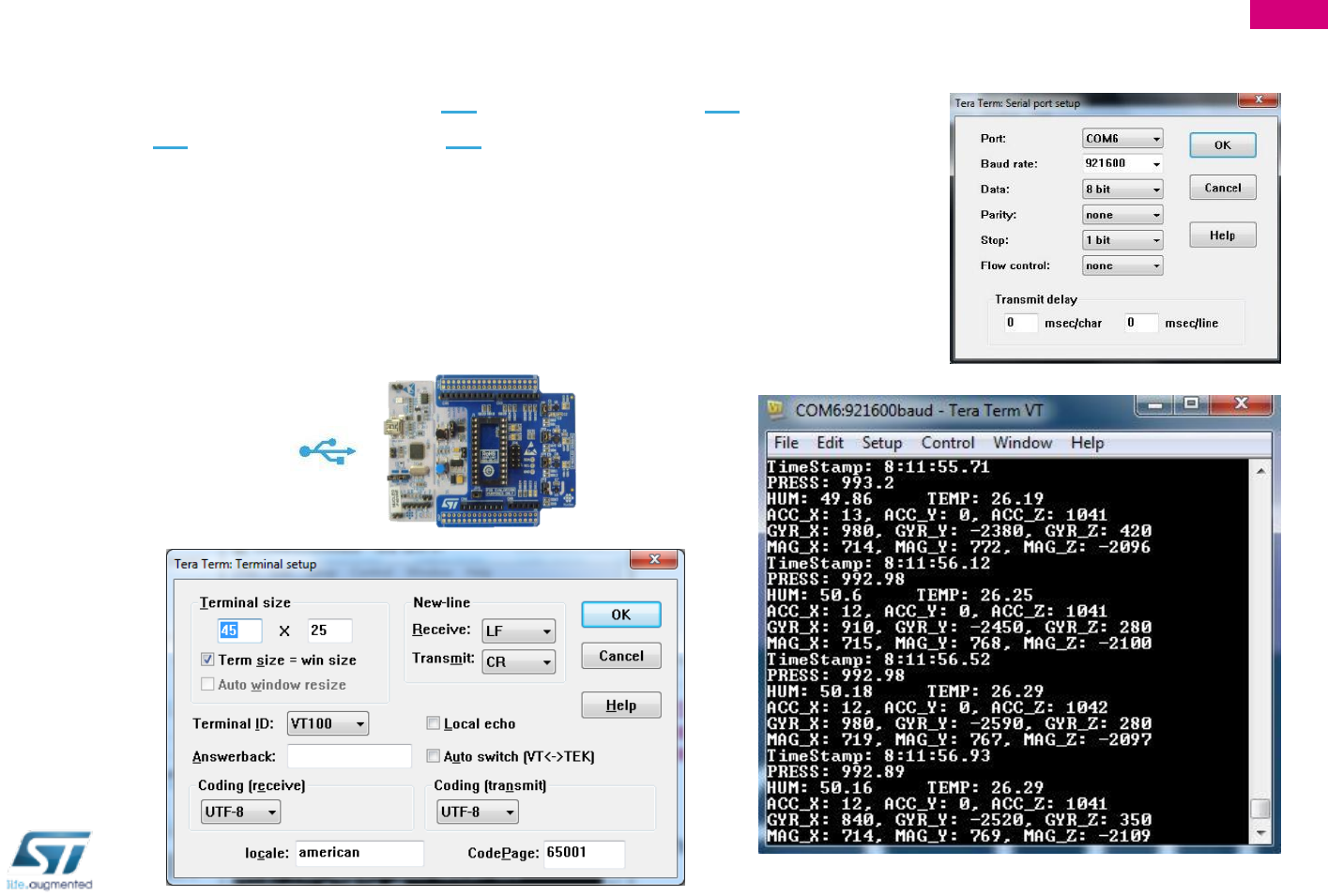The height and width of the screenshot is (896, 1328).
Task: Click the Nucleo sensor board image
Action: pos(481,450)
